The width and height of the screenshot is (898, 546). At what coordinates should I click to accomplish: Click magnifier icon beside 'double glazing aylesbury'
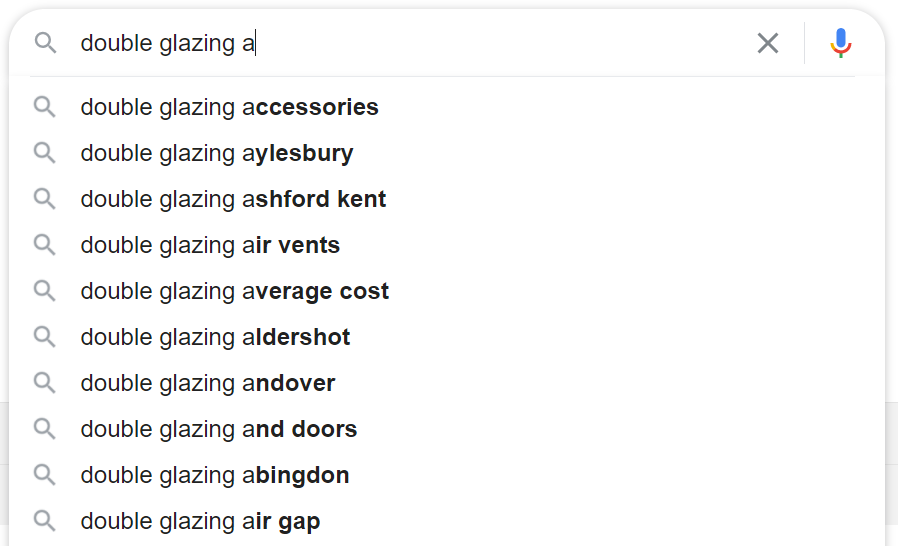coord(44,153)
